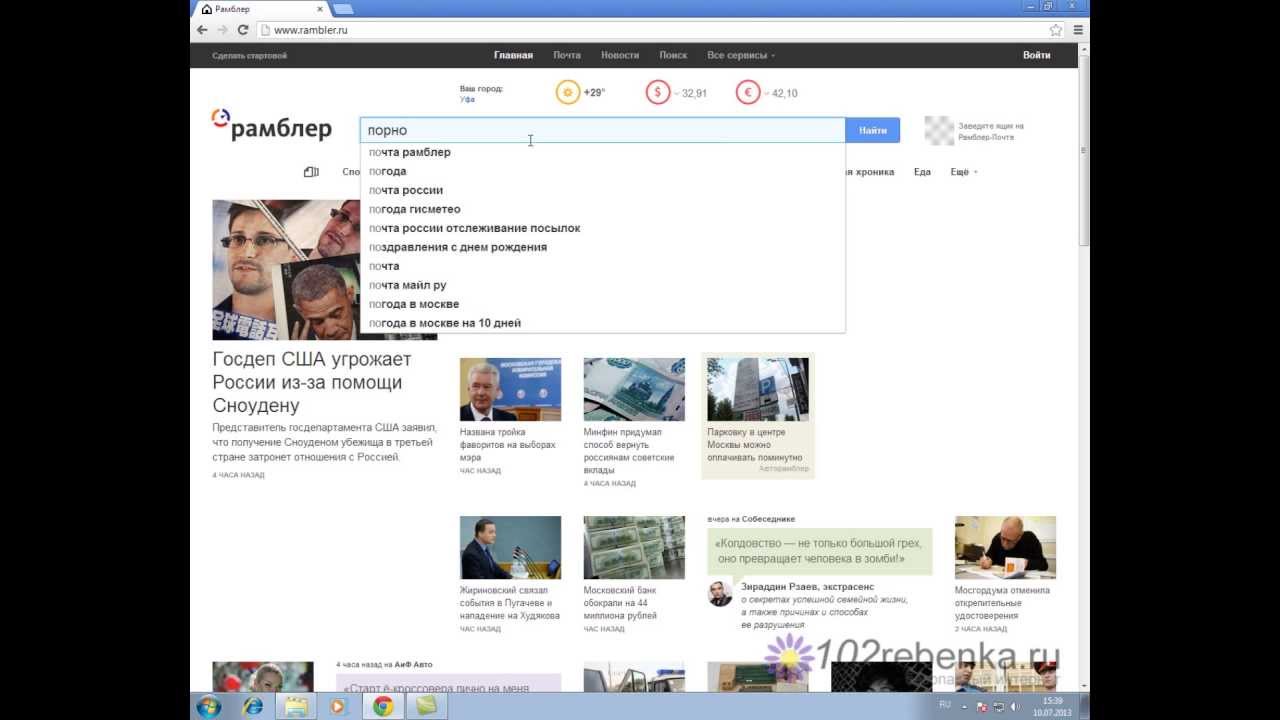Expand the Все сервисы dropdown
The image size is (1280, 720).
[x=741, y=55]
